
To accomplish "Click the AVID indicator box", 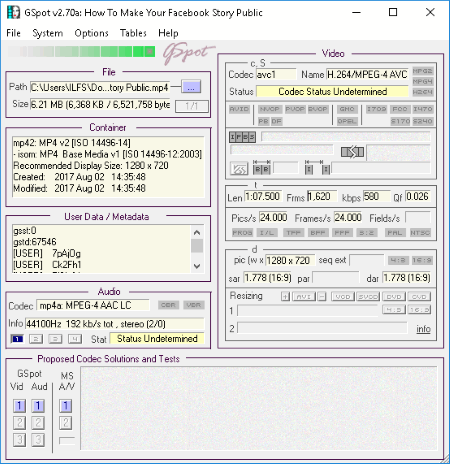I will tap(239, 109).
